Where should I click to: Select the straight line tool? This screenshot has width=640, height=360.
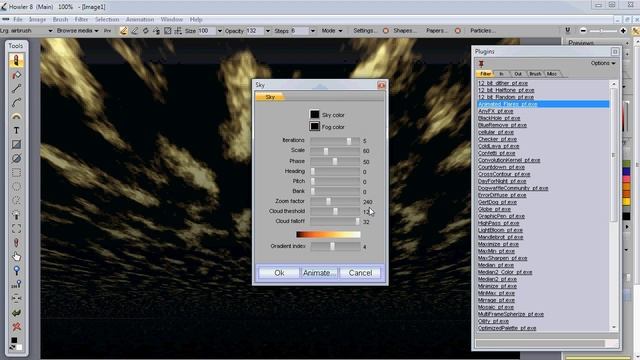(16, 89)
